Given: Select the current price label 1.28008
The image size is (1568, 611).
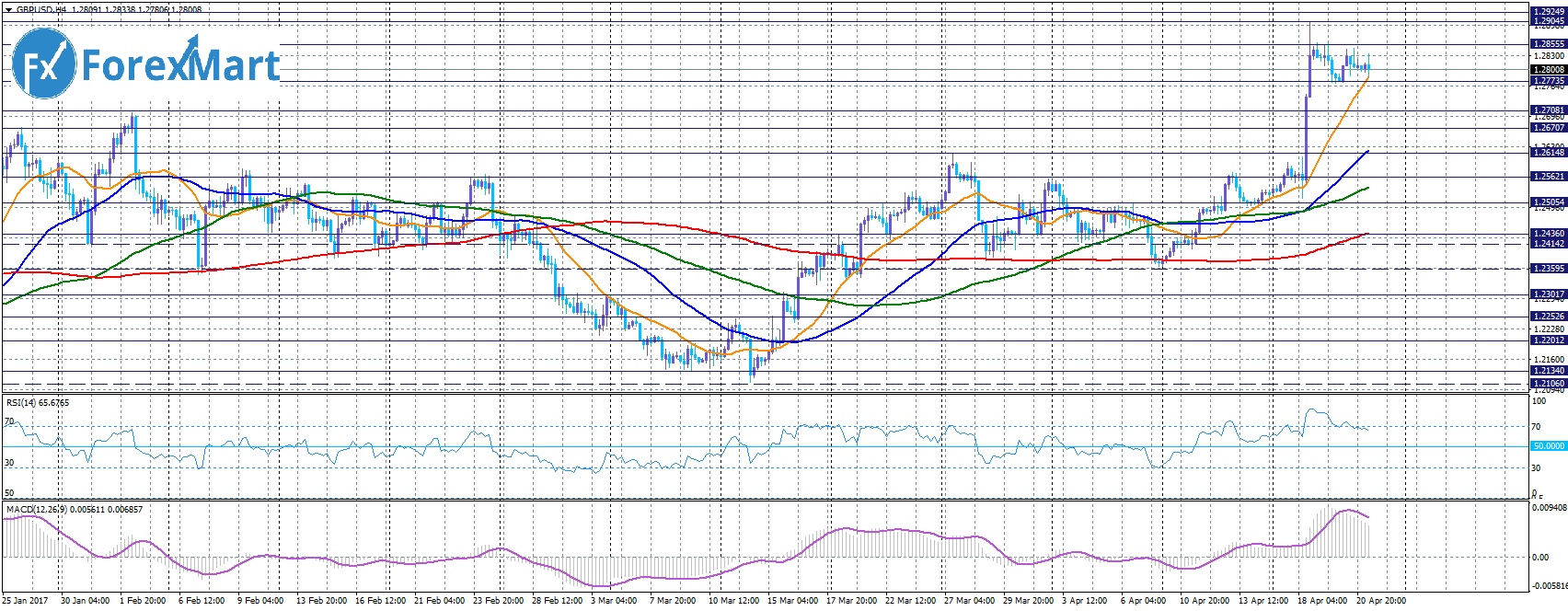Looking at the screenshot, I should pos(1548,70).
